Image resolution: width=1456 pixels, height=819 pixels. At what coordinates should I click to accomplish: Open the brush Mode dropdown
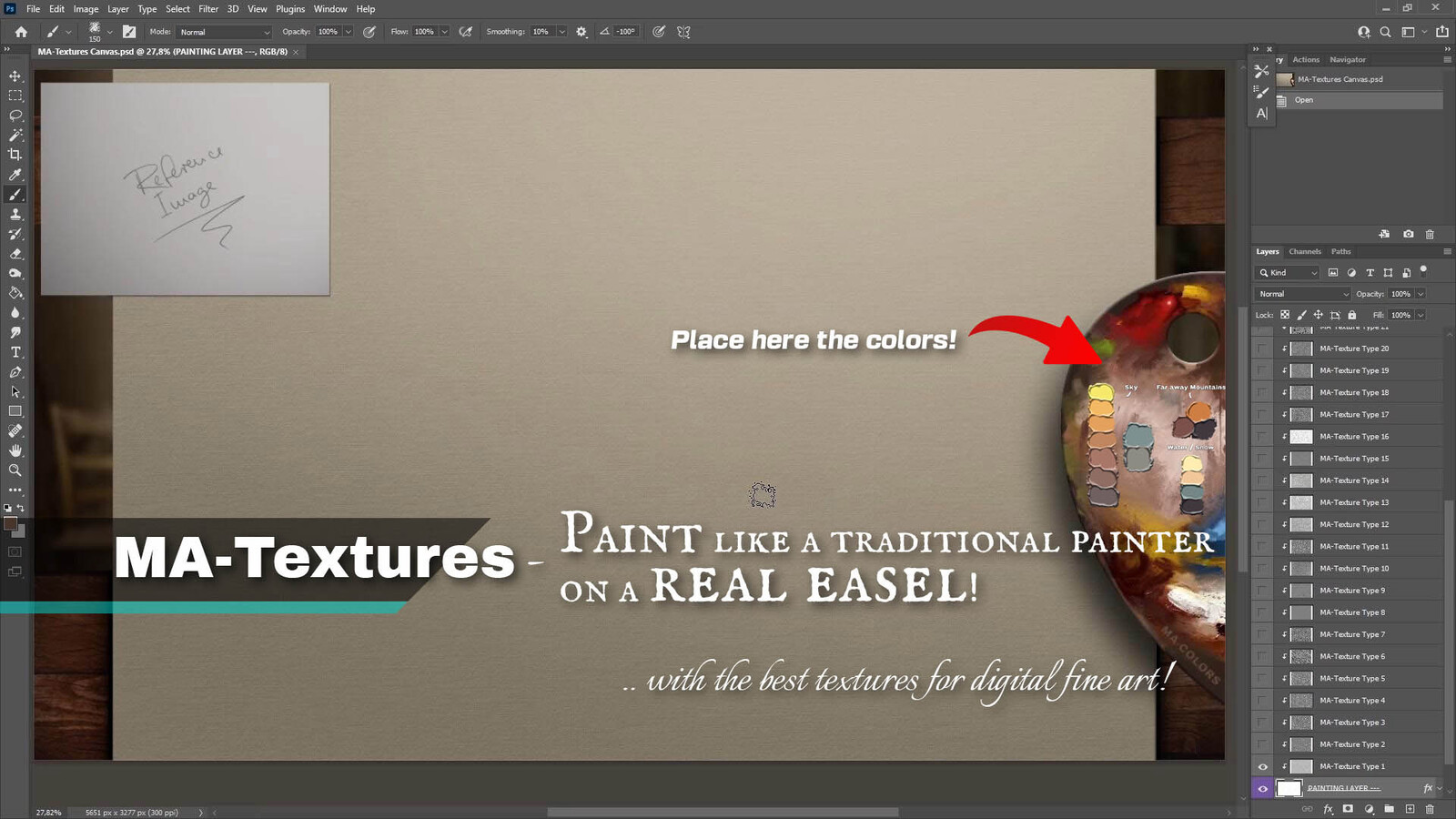[x=225, y=32]
